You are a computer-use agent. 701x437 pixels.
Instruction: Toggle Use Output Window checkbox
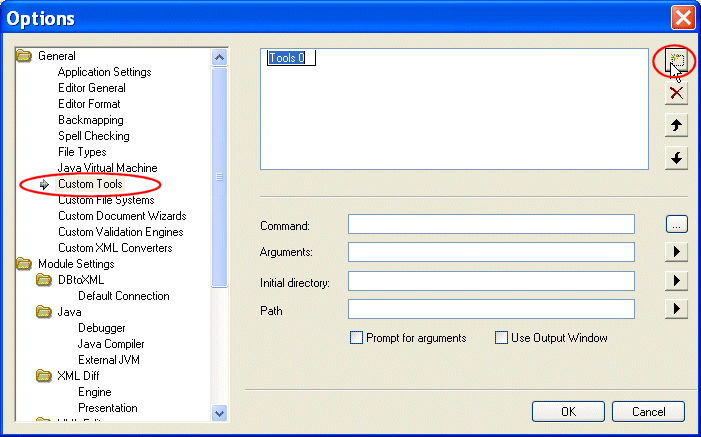pos(502,338)
